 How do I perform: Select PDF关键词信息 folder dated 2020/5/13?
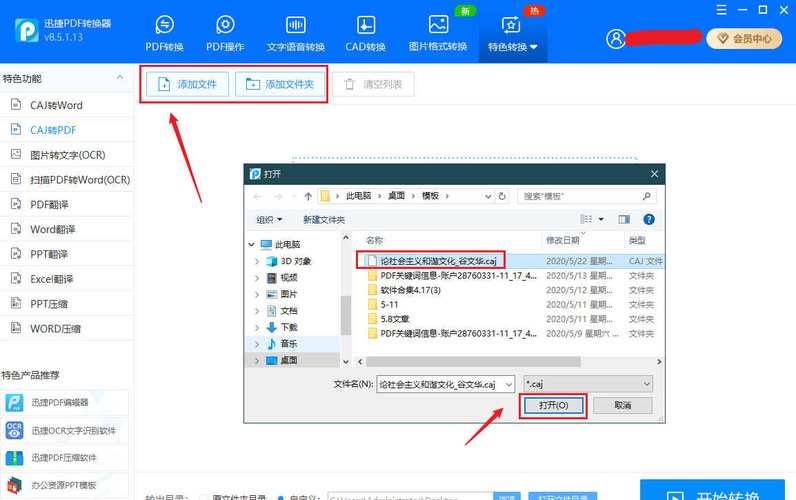tap(458, 276)
